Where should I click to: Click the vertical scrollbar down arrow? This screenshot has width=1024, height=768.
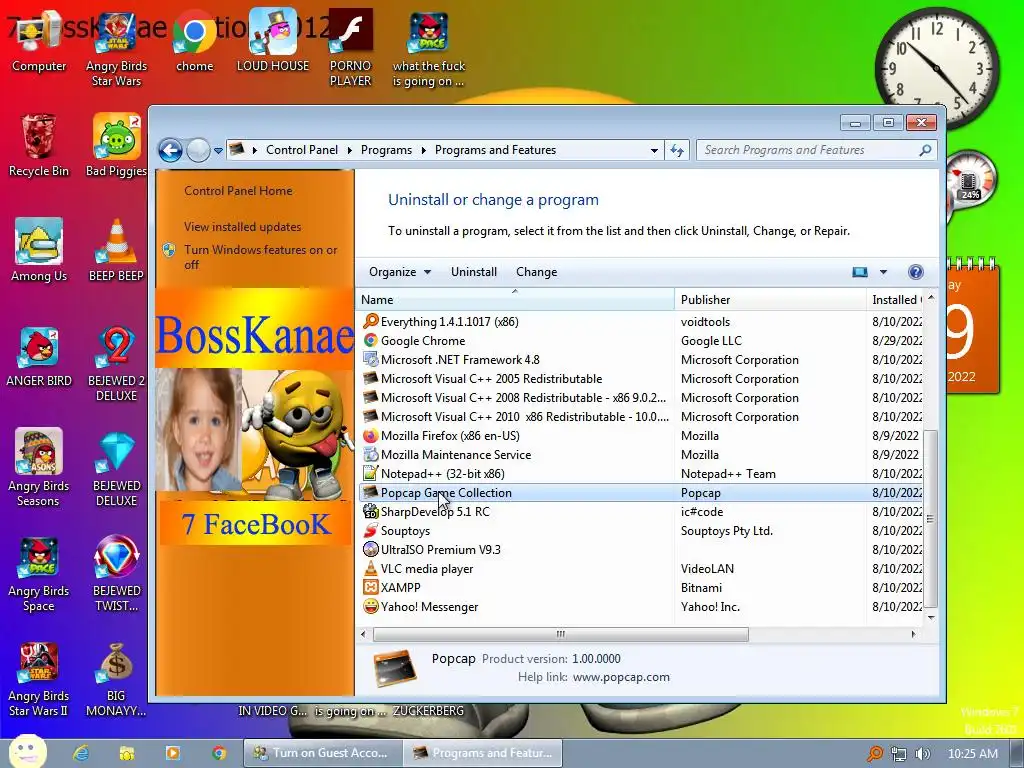931,617
